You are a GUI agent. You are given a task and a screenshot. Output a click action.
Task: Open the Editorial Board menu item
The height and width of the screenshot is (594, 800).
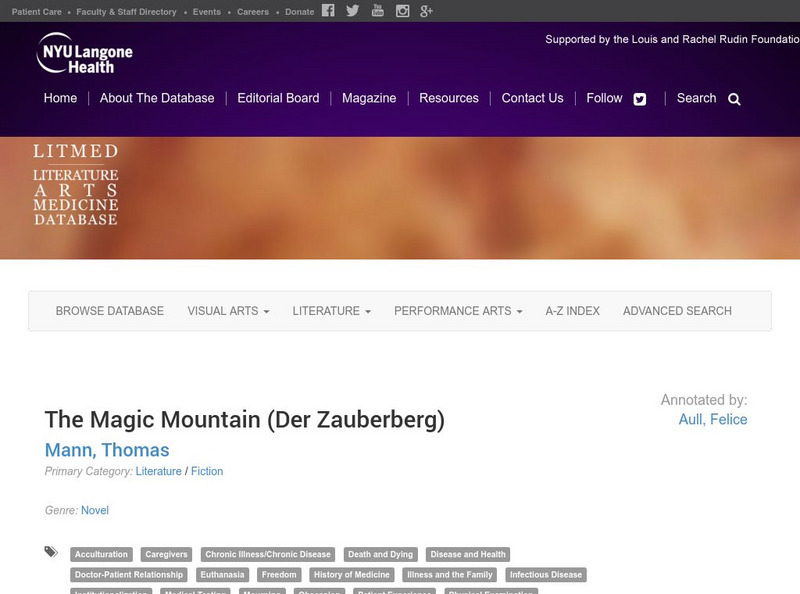click(277, 98)
